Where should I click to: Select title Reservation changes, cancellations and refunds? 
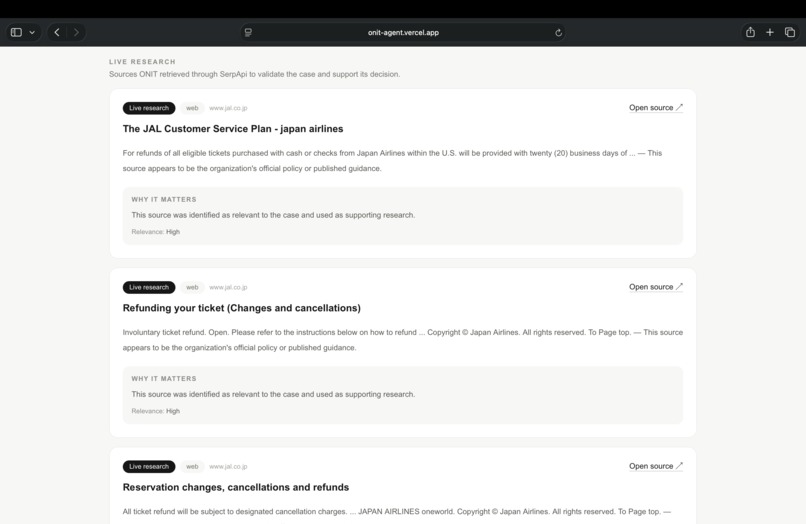[x=236, y=487]
